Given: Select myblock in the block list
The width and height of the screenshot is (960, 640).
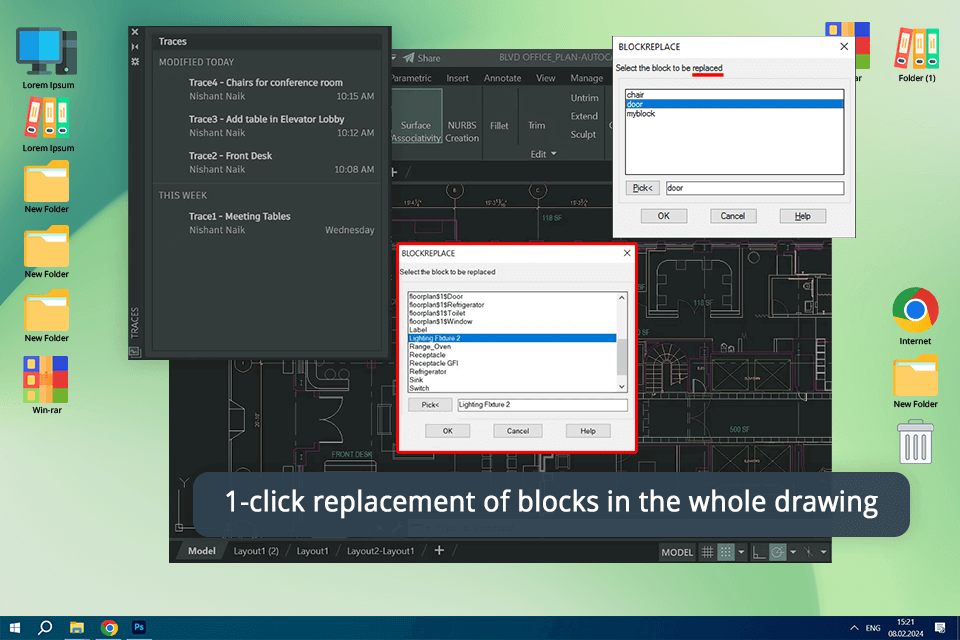Looking at the screenshot, I should (x=734, y=113).
